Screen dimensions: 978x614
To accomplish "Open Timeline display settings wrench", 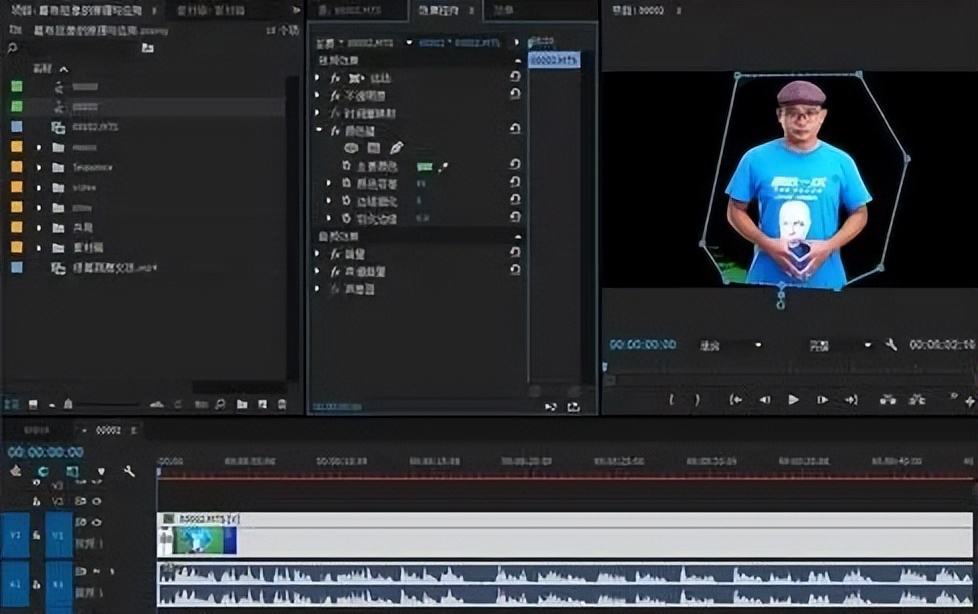I will click(x=129, y=471).
